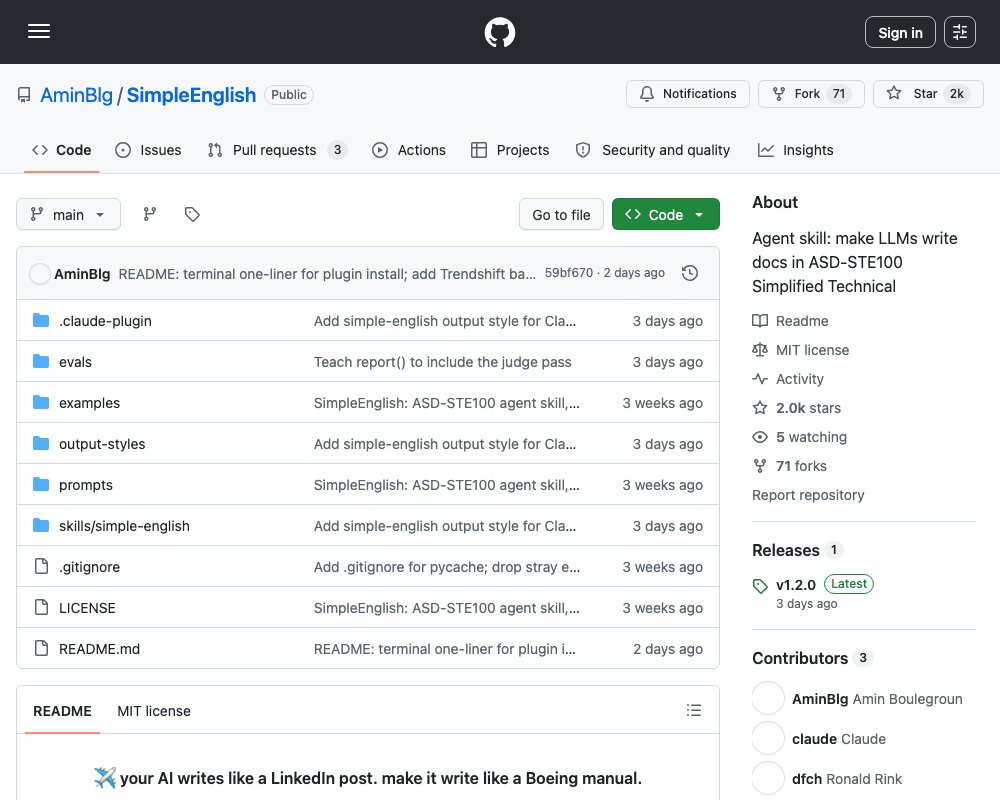Click the Notifications bell button
This screenshot has width=1000, height=800.
point(688,94)
